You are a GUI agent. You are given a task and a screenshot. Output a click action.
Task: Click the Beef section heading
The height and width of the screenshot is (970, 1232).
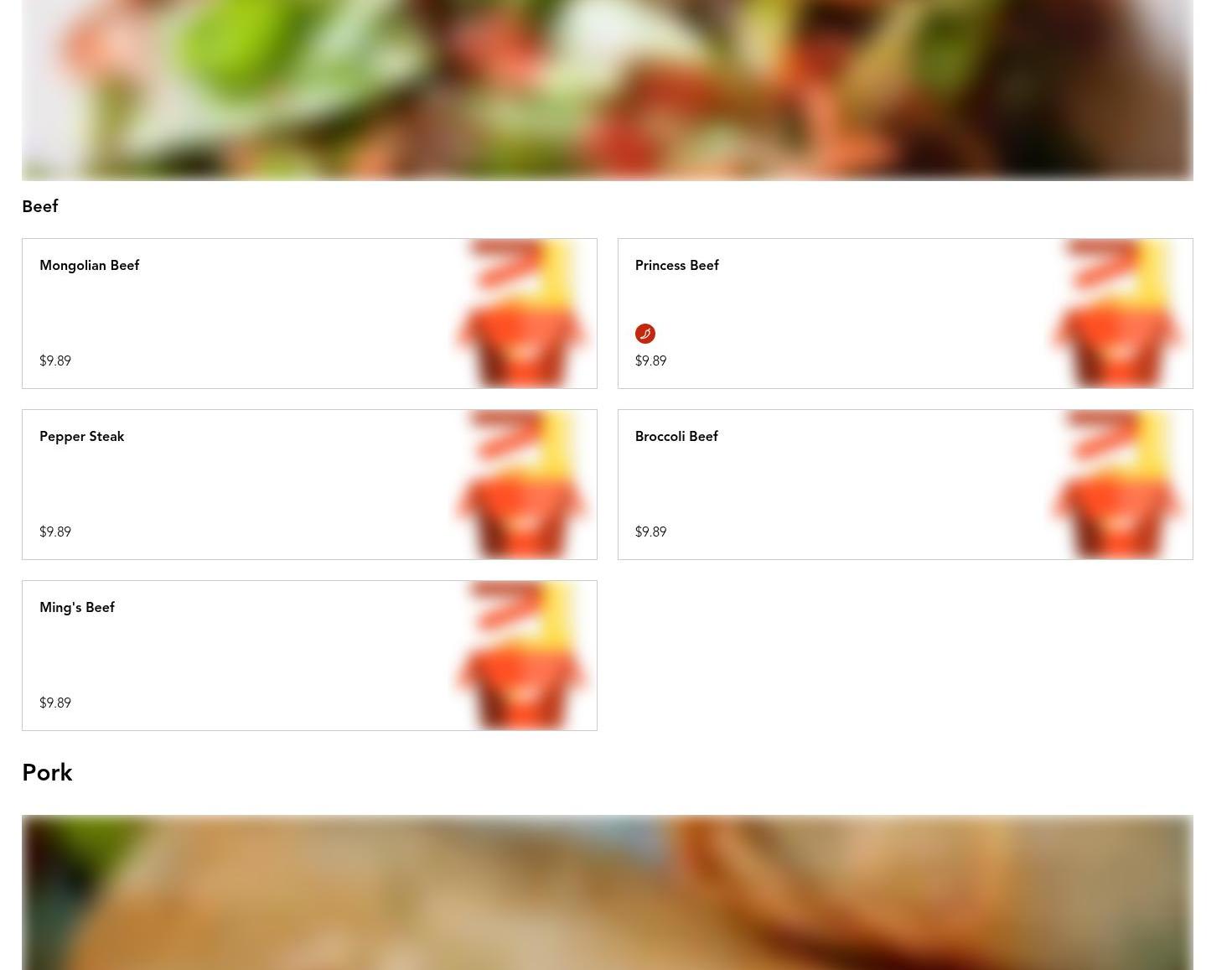coord(39,206)
